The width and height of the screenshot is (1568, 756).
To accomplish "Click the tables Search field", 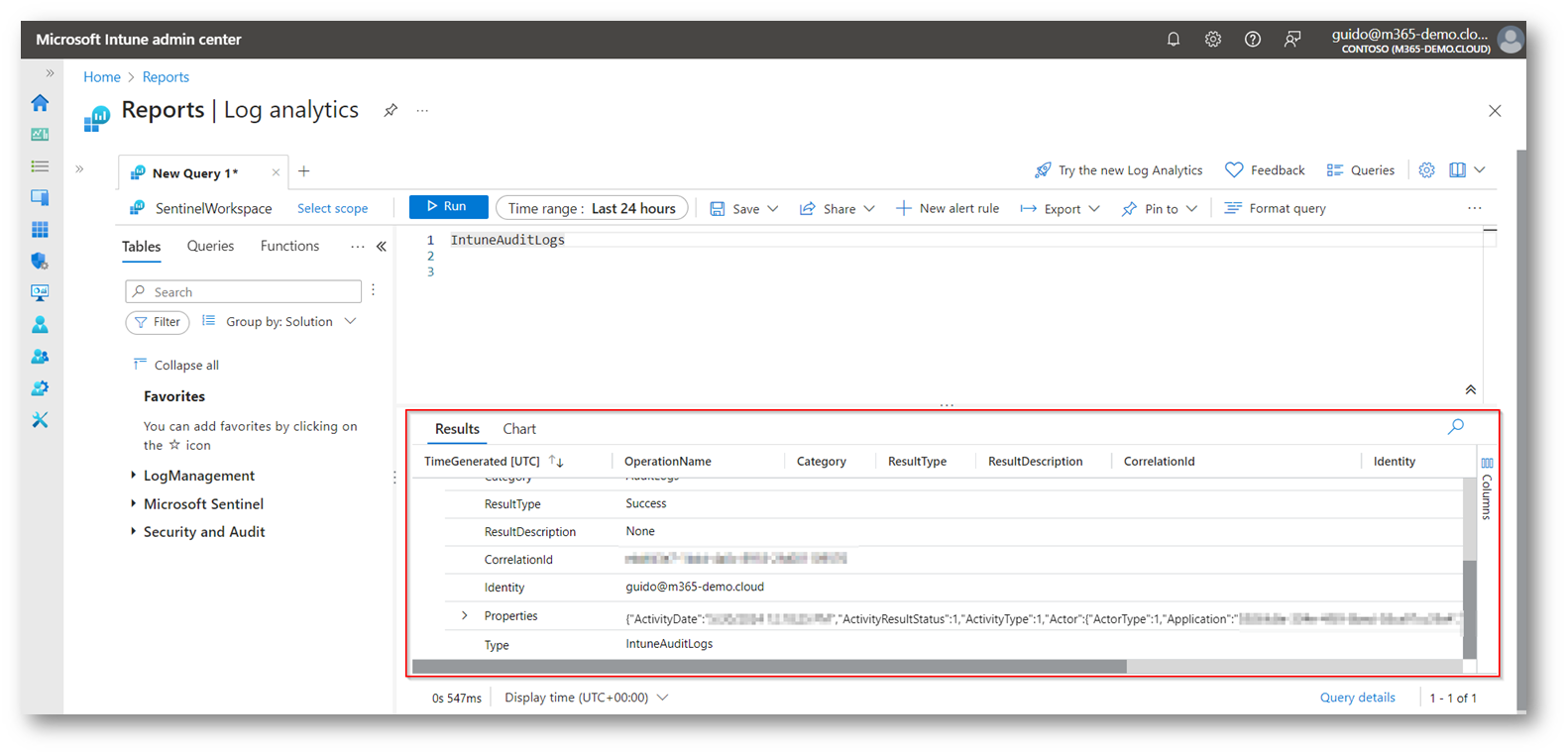I will click(x=244, y=291).
